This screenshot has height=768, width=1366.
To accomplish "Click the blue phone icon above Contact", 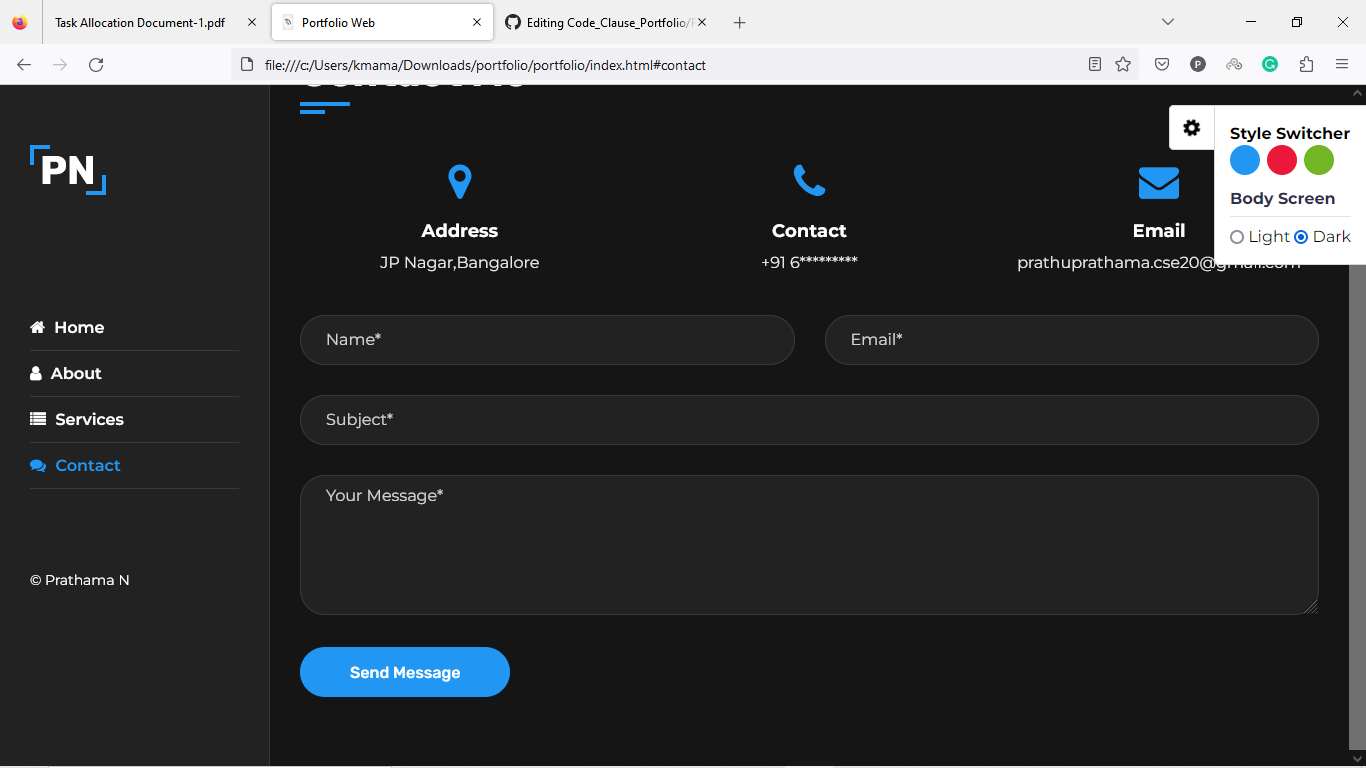I will [809, 181].
